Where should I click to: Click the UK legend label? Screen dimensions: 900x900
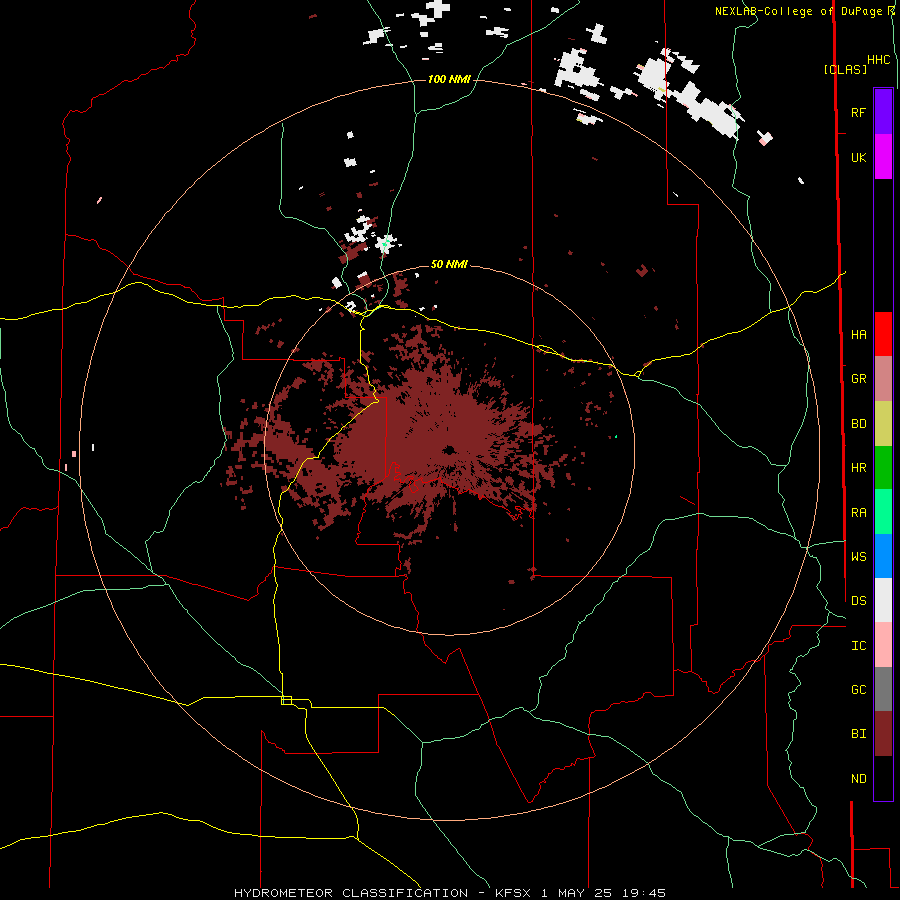point(858,157)
